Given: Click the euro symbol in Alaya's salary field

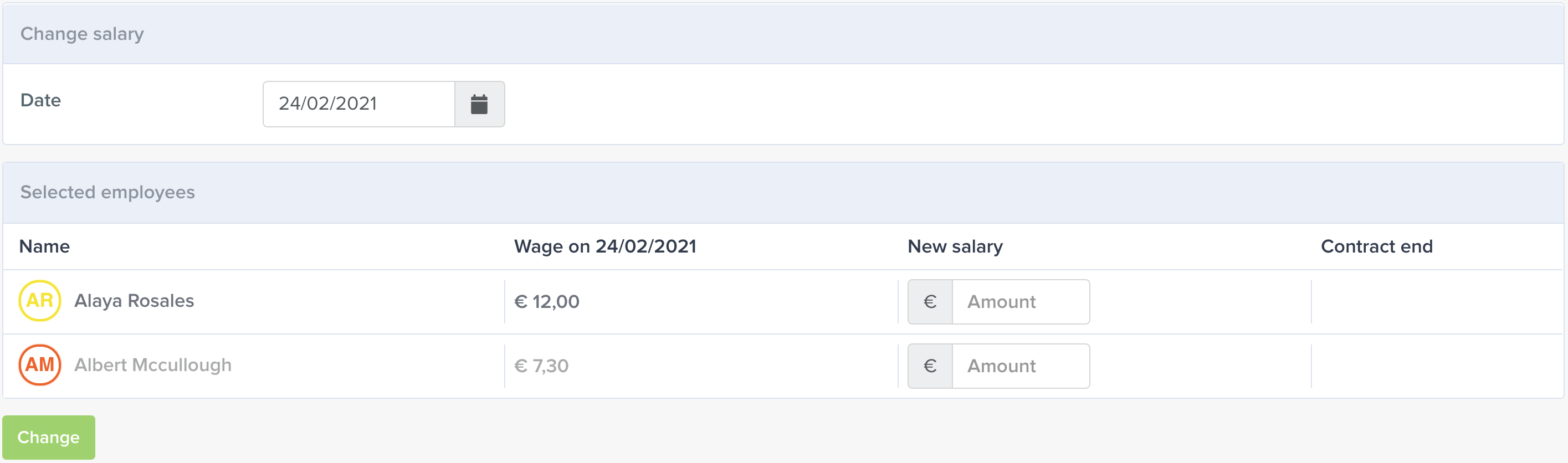Looking at the screenshot, I should point(930,302).
